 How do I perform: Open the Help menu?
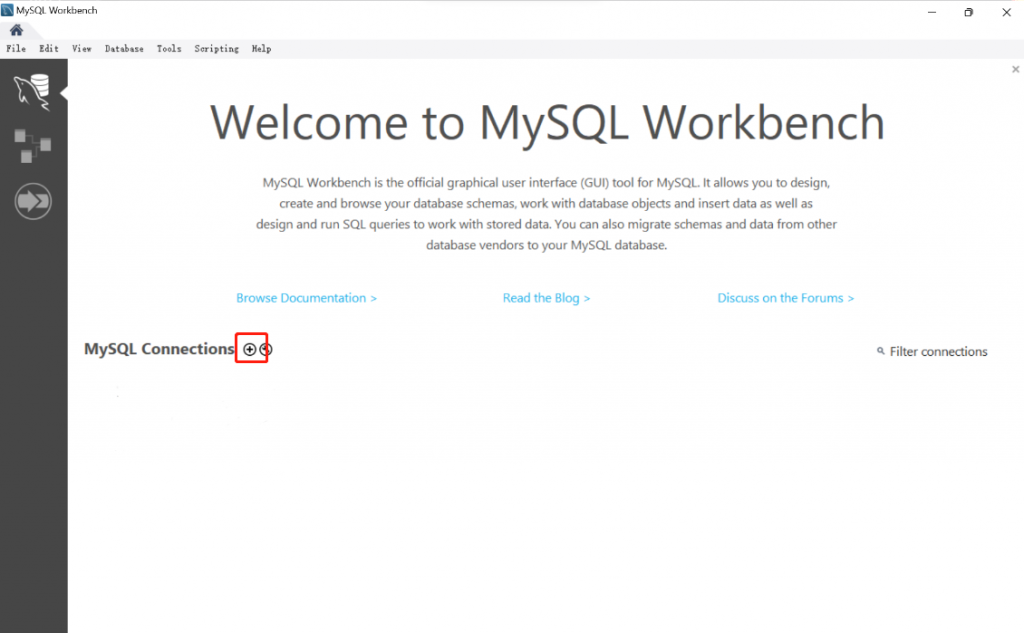pos(261,49)
